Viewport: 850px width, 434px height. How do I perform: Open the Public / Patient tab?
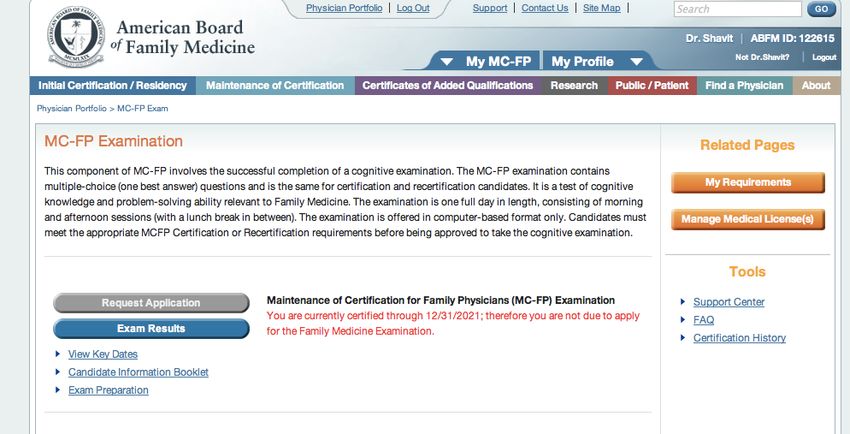(x=652, y=86)
